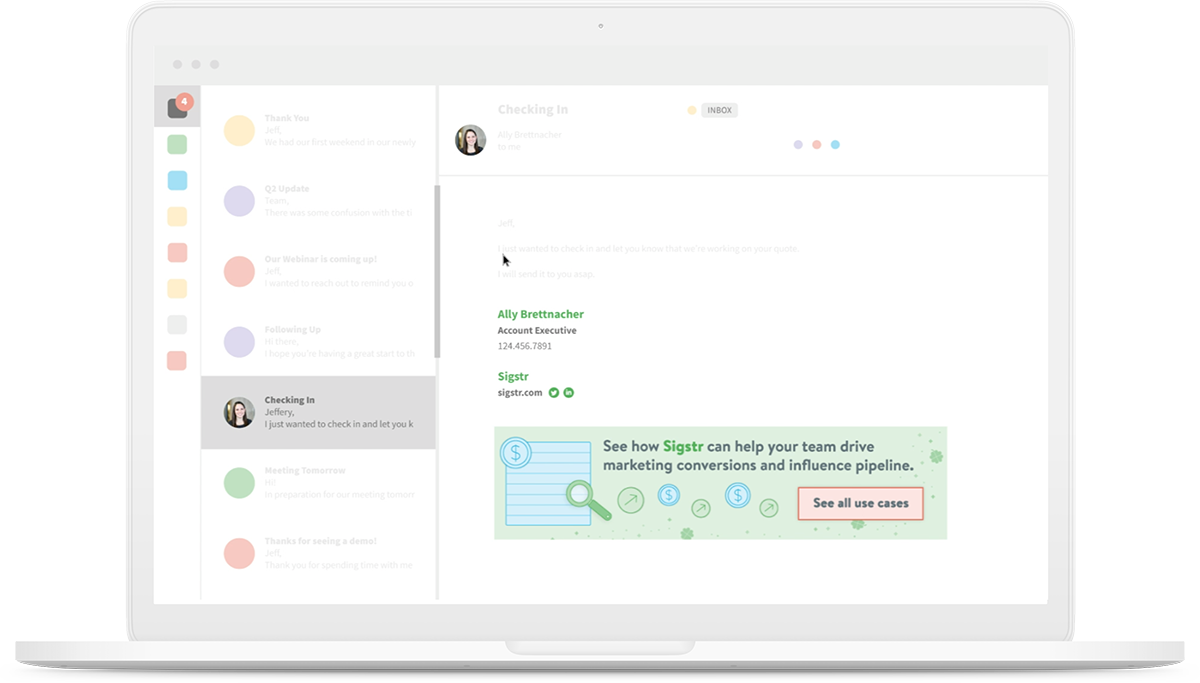Screen dimensions: 1200x683
Task: Select the green square in the sidebar
Action: click(x=177, y=145)
